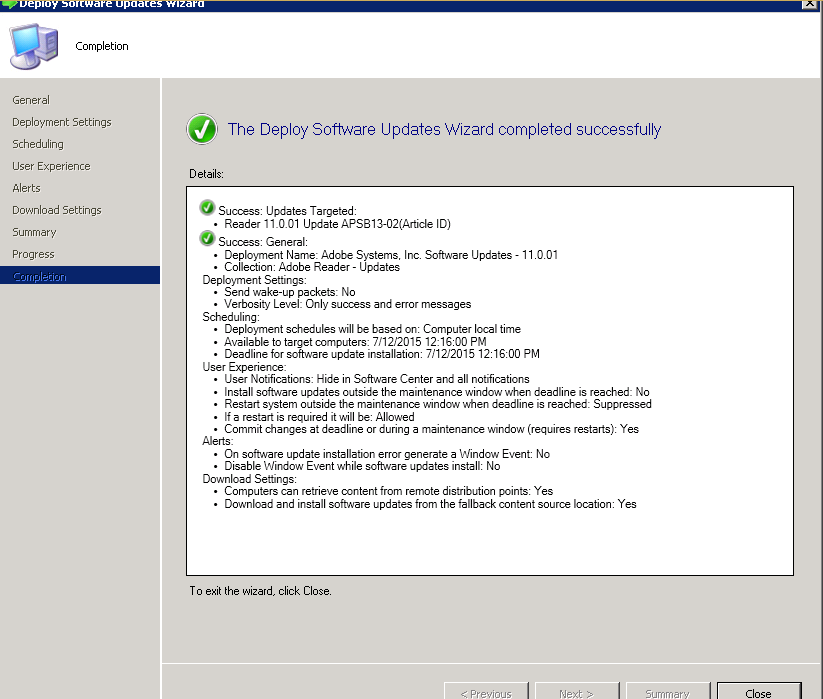This screenshot has height=699, width=823.
Task: Click the wizard computer icon in header
Action: pyautogui.click(x=34, y=46)
